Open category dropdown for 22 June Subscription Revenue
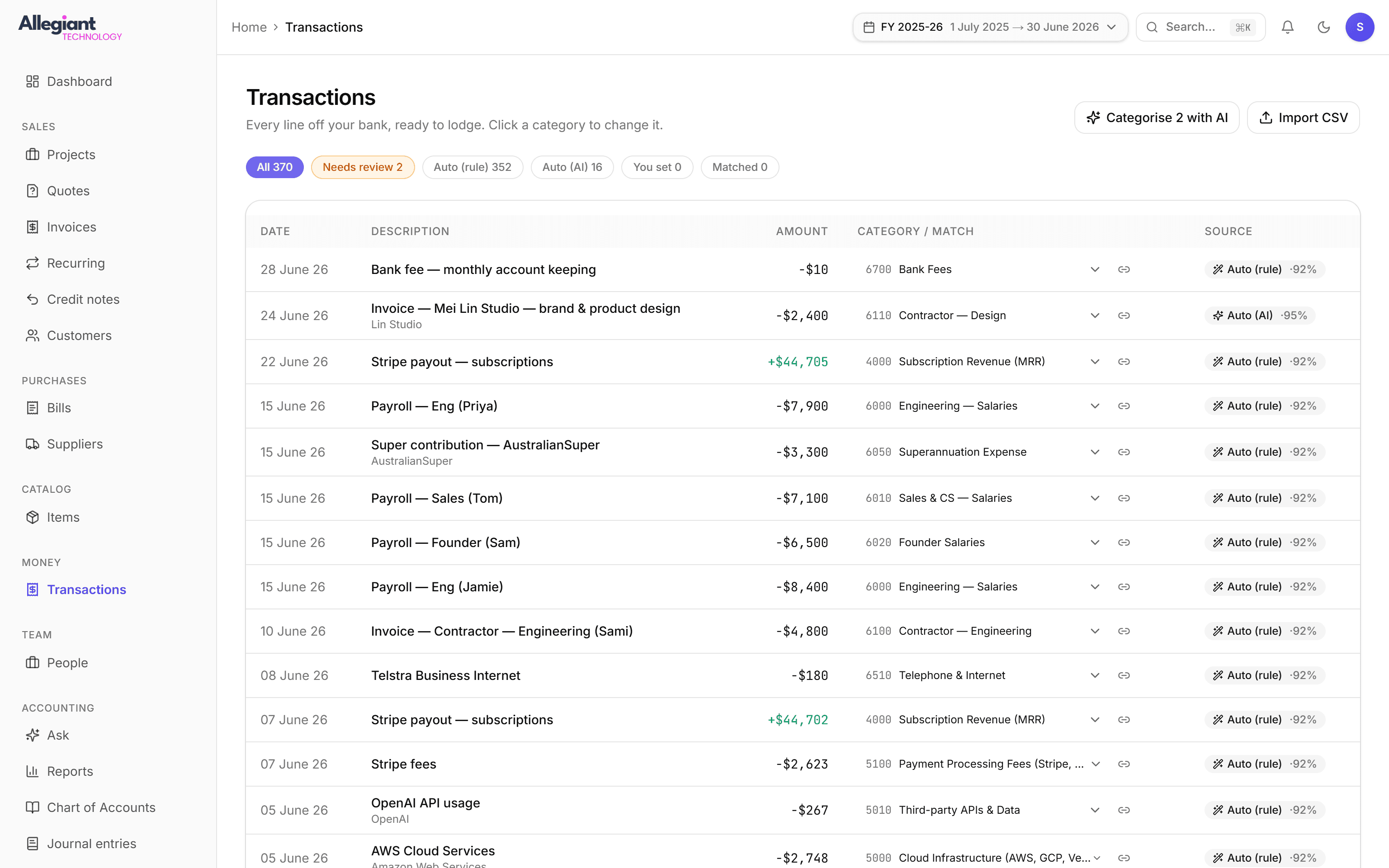The image size is (1389, 868). (1095, 362)
